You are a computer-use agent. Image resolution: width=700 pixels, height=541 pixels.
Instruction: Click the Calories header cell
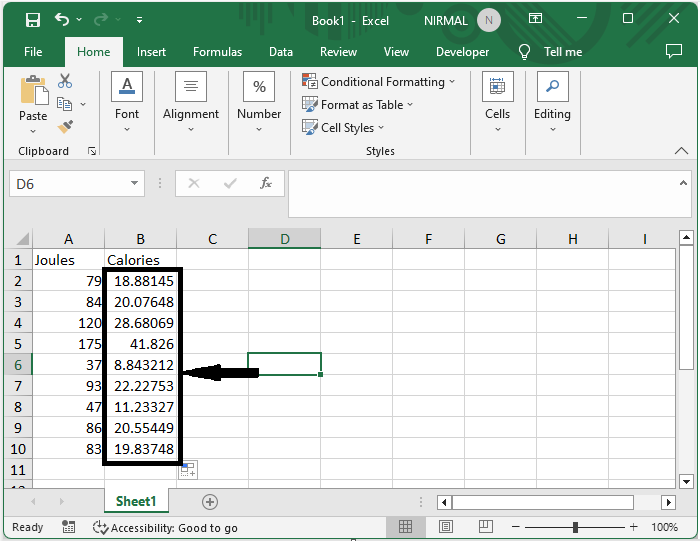140,260
